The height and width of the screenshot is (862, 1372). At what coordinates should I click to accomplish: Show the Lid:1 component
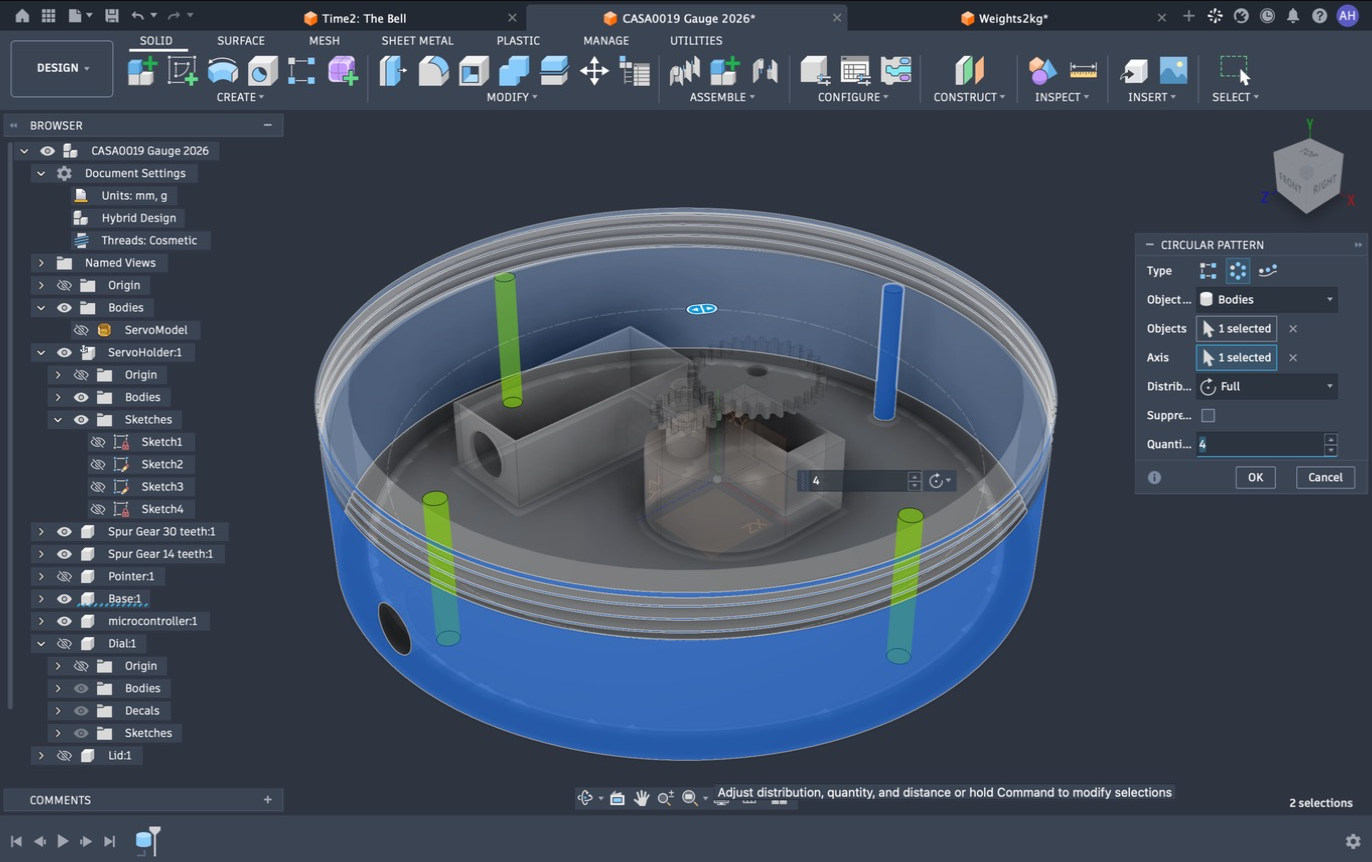point(64,756)
